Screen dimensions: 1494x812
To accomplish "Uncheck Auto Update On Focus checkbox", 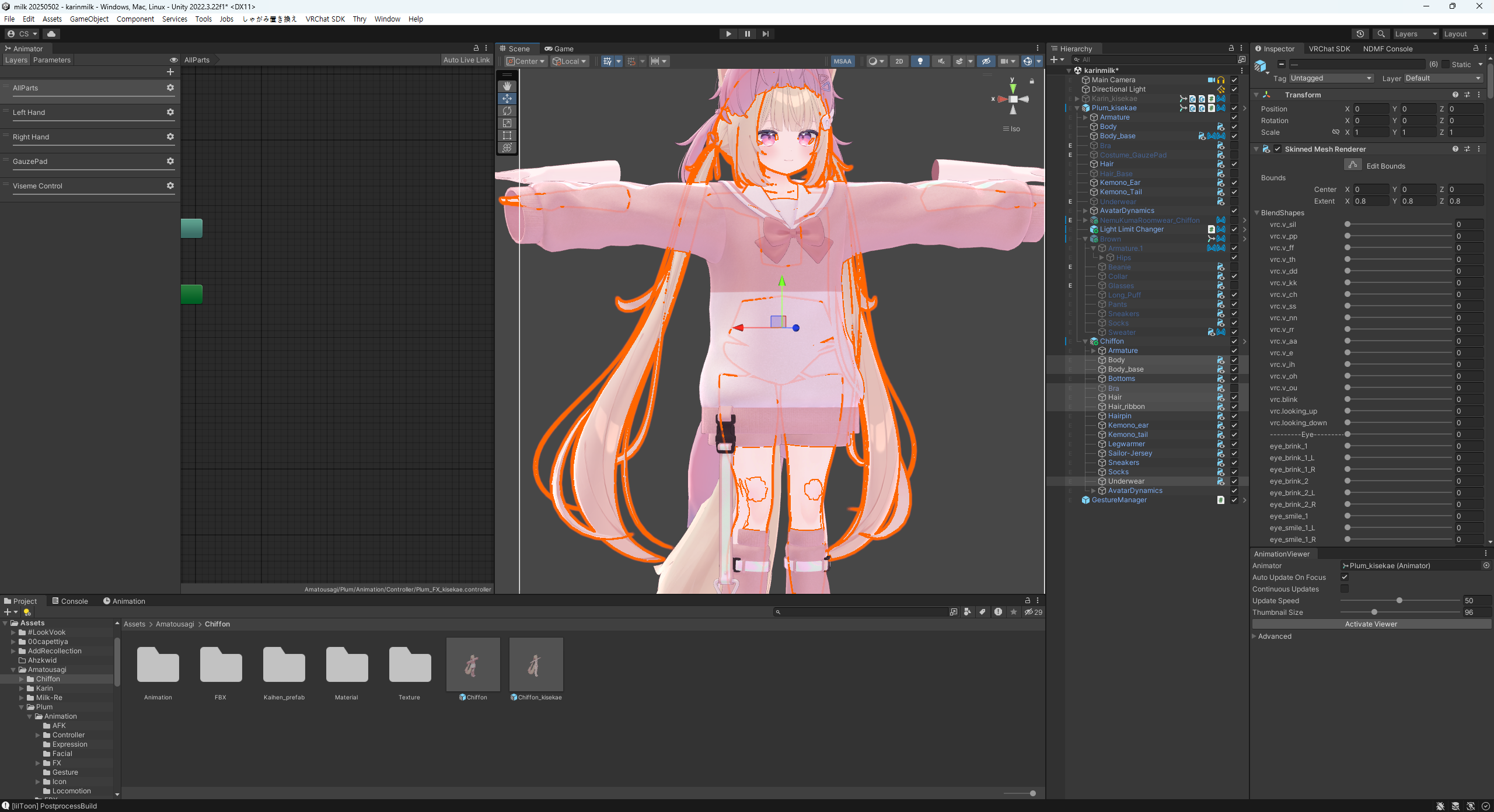I will (x=1345, y=577).
